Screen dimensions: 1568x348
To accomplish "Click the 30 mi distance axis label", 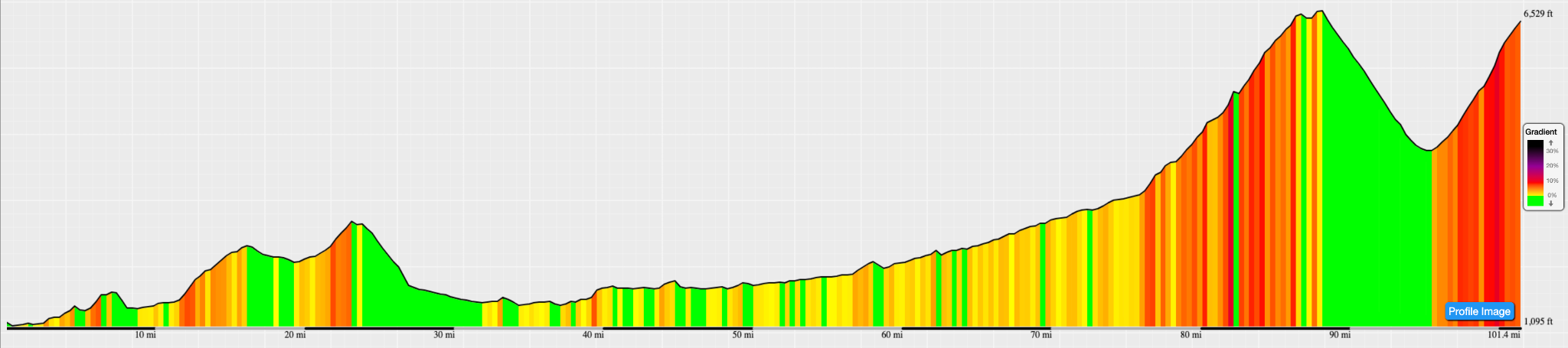I will pyautogui.click(x=443, y=335).
